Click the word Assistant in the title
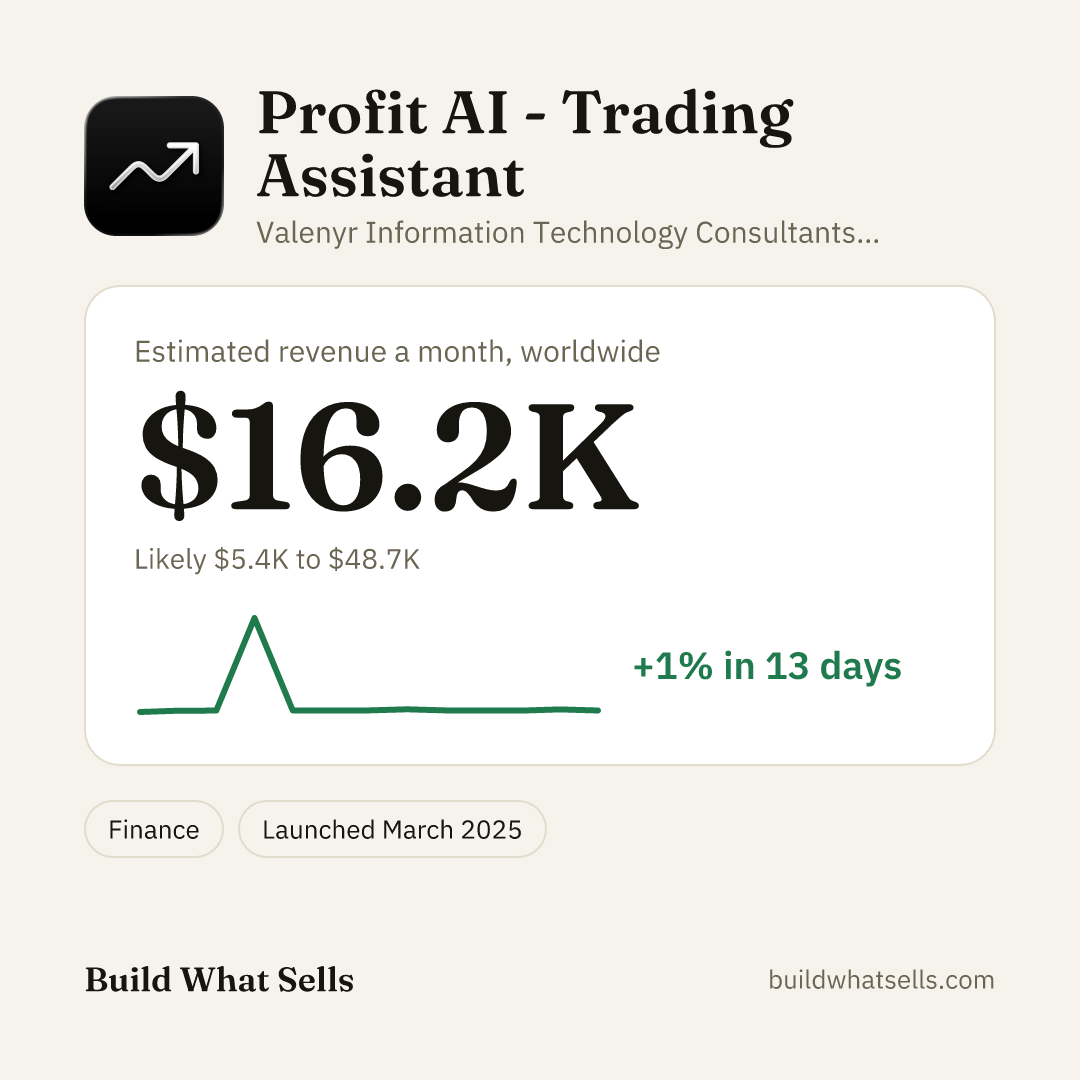Screen dimensions: 1080x1080 click(x=391, y=176)
